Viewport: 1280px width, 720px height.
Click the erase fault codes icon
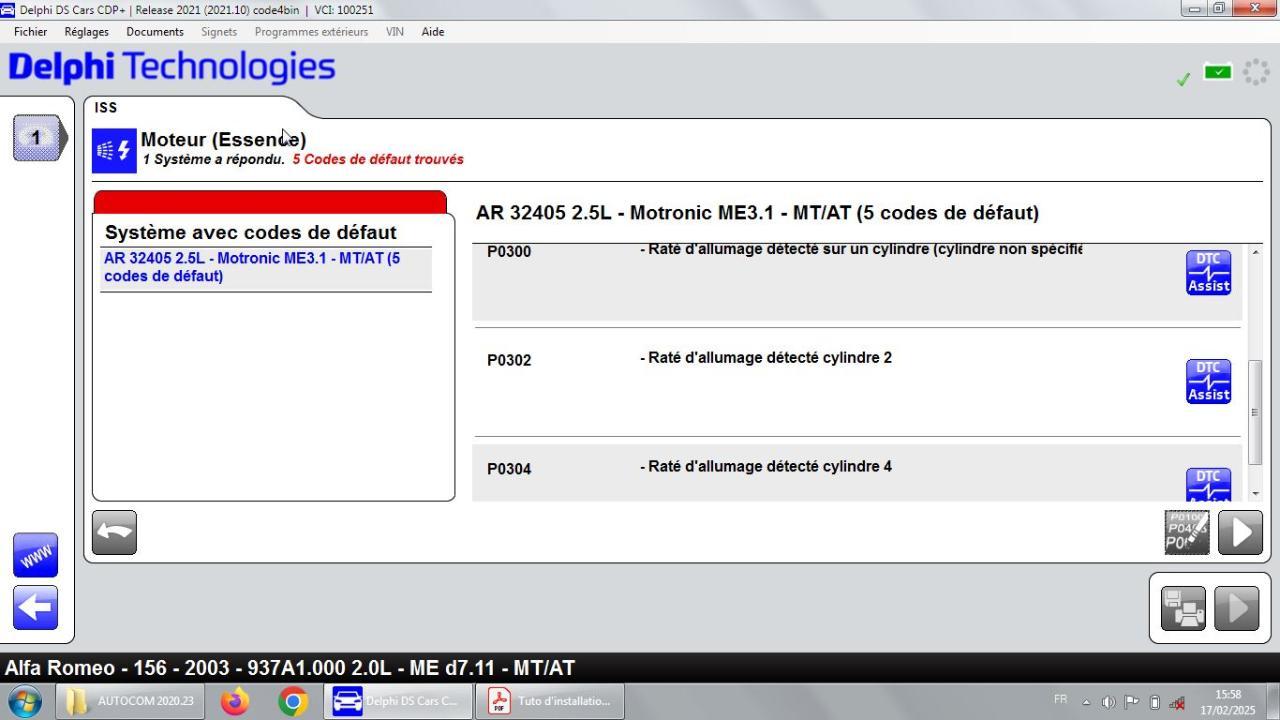point(1187,532)
